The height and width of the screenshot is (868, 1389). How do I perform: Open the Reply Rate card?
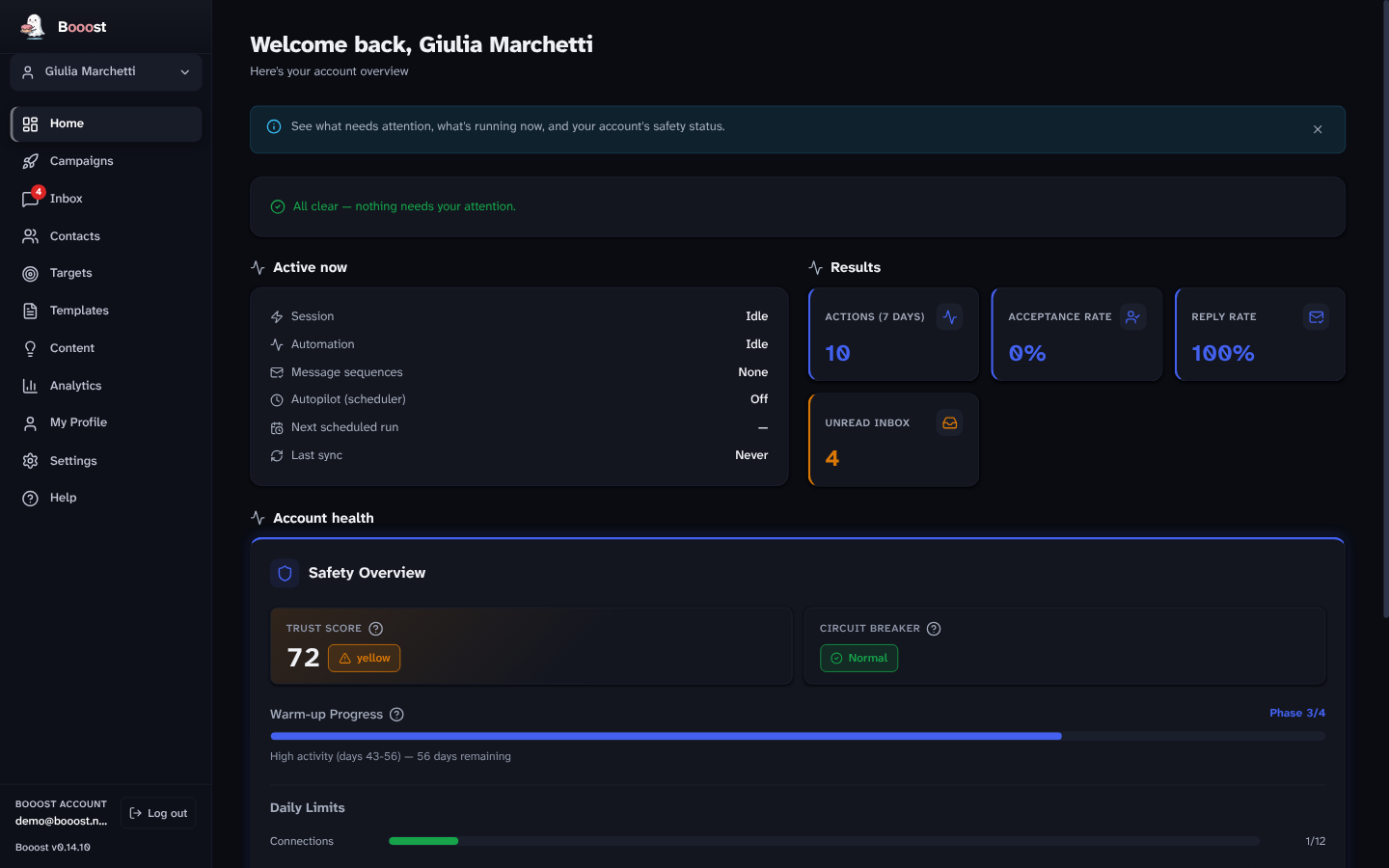click(x=1260, y=335)
